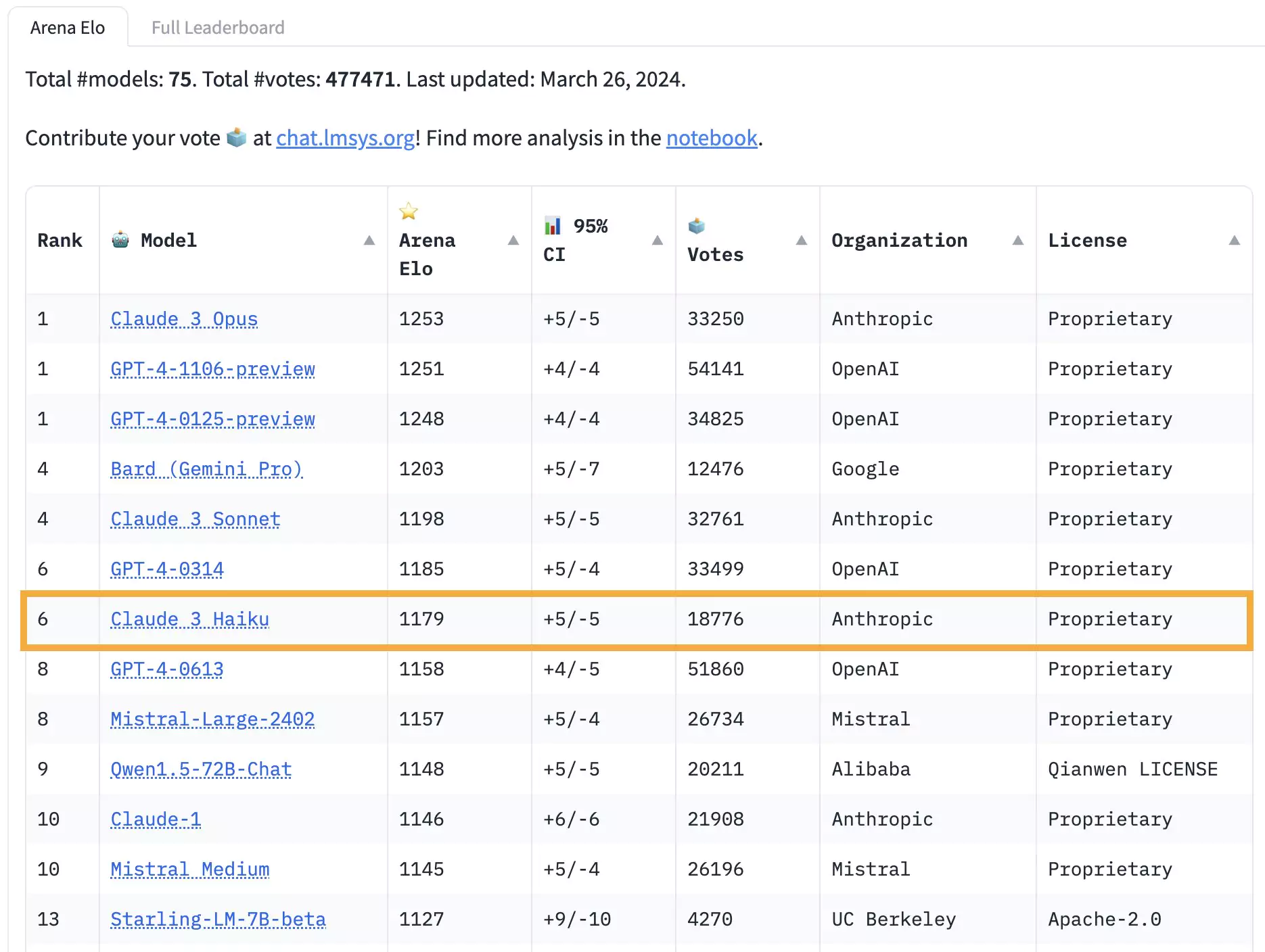Sort by 95% CI column arrow
This screenshot has width=1265, height=952.
click(658, 241)
